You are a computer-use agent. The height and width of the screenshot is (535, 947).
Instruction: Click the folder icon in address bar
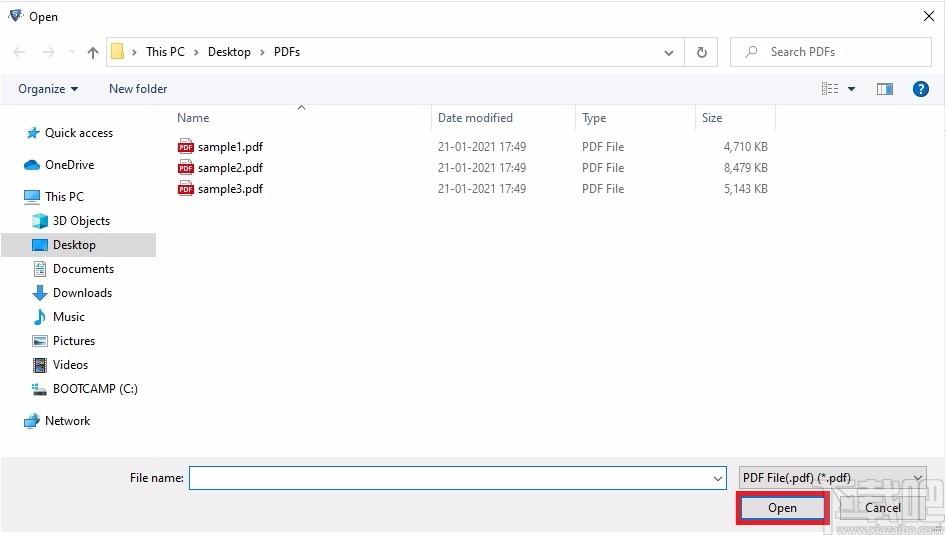118,52
